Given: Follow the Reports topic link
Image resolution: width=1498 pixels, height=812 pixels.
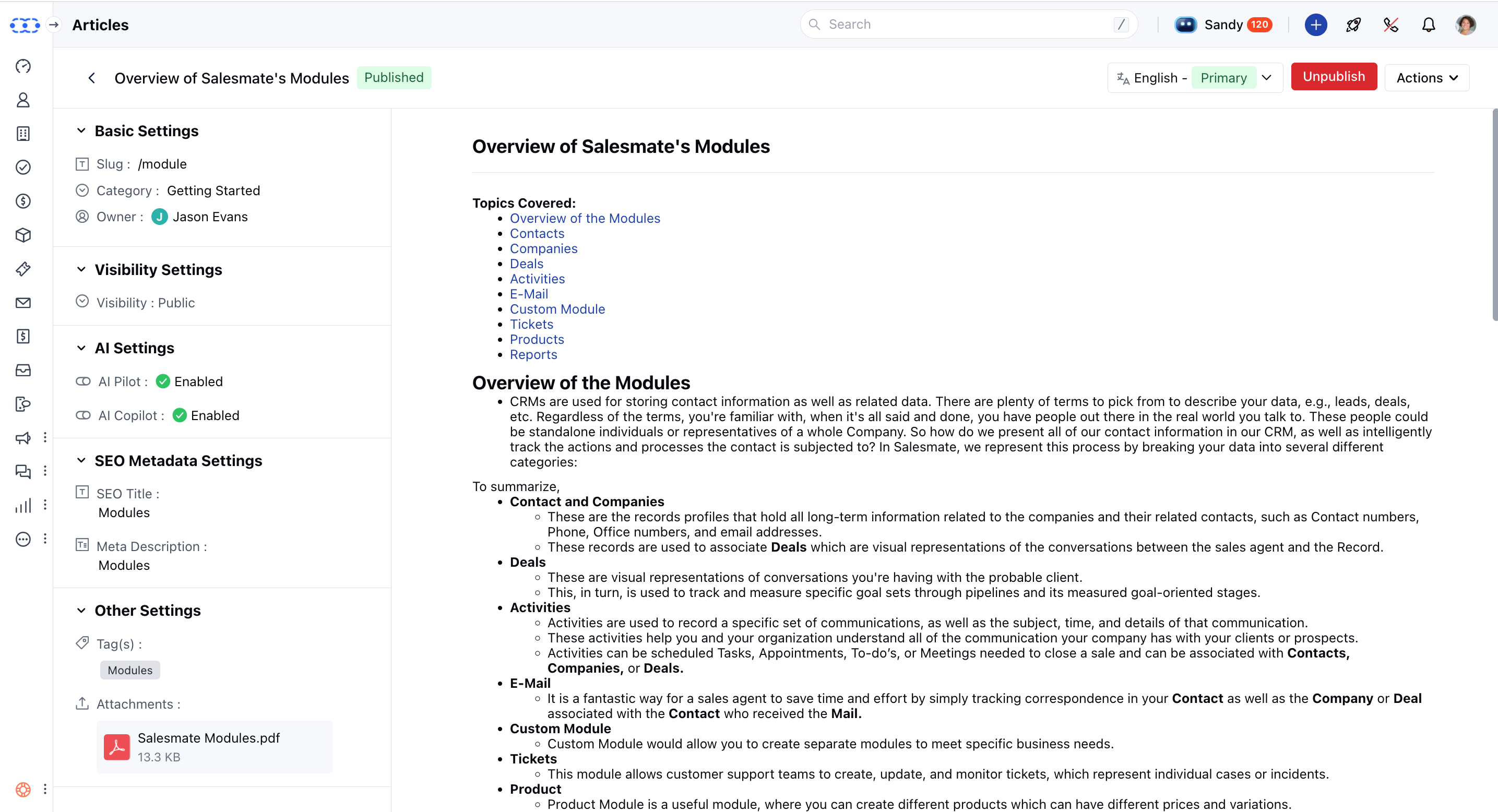Looking at the screenshot, I should [x=533, y=354].
